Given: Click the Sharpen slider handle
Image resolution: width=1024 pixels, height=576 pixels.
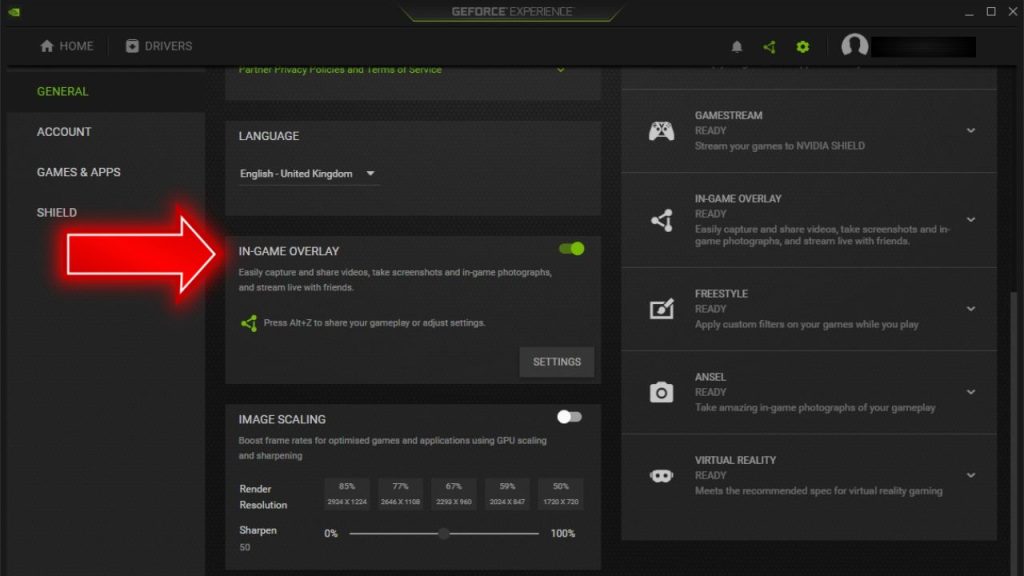Looking at the screenshot, I should [443, 534].
